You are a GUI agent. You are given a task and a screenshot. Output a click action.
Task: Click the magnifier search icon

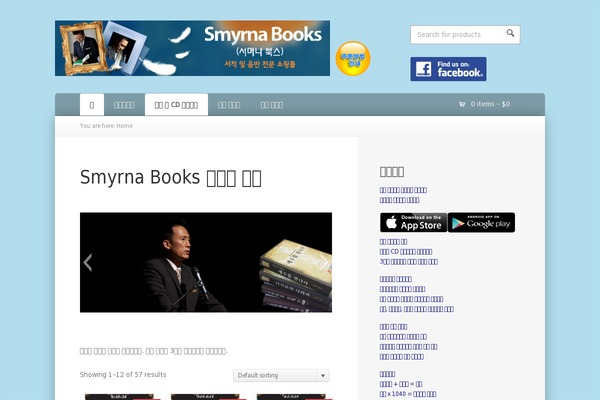(510, 33)
